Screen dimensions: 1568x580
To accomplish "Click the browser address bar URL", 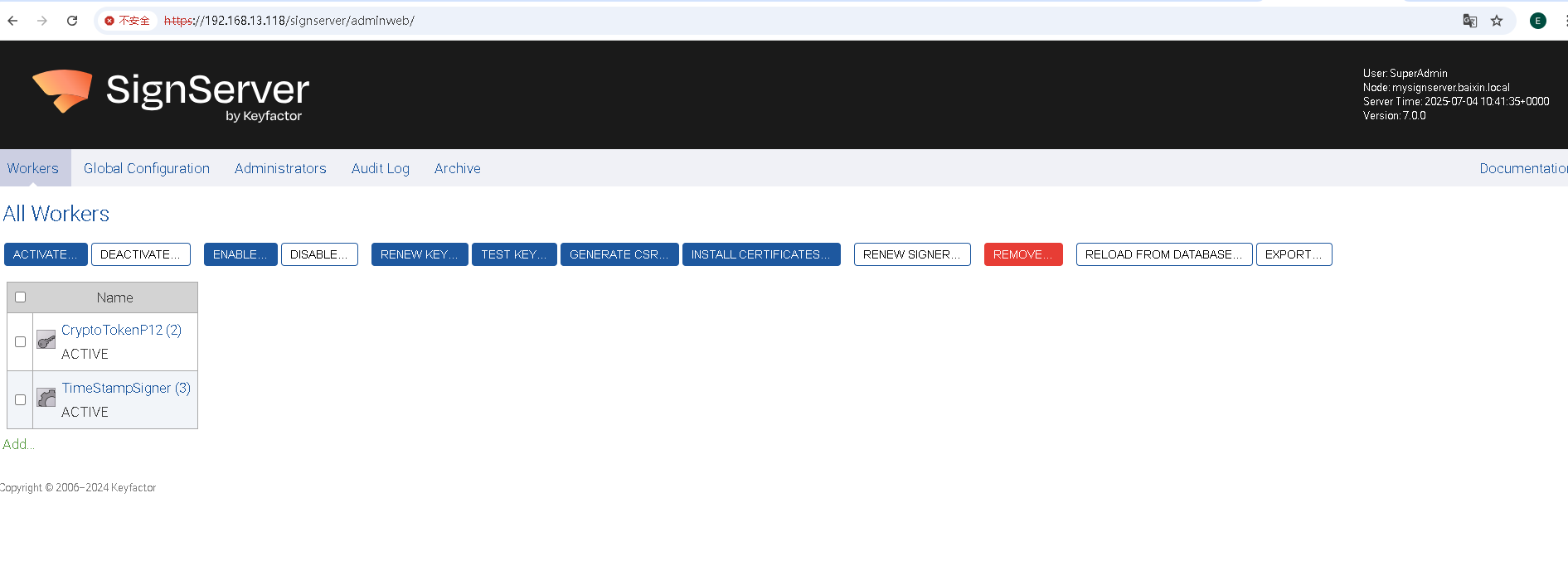I will tap(289, 21).
